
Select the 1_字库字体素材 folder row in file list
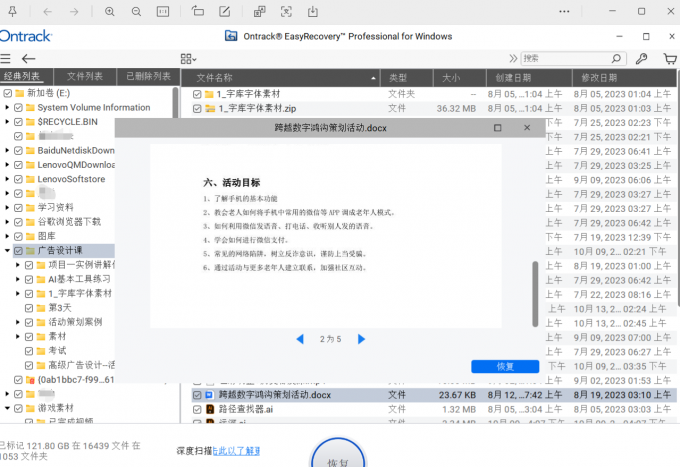coord(432,94)
